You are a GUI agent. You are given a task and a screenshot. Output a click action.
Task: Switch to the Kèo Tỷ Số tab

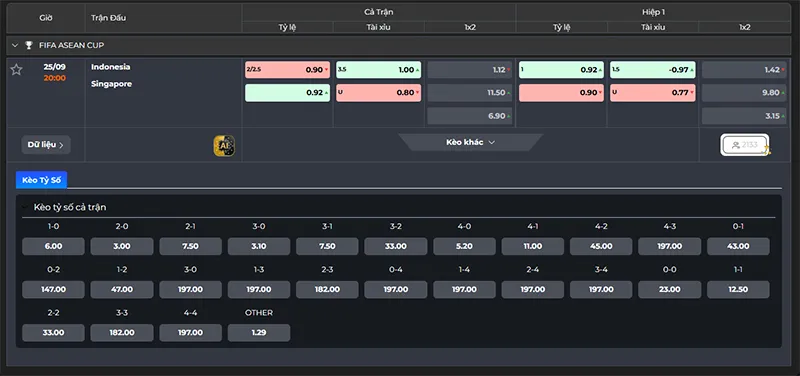click(x=41, y=180)
